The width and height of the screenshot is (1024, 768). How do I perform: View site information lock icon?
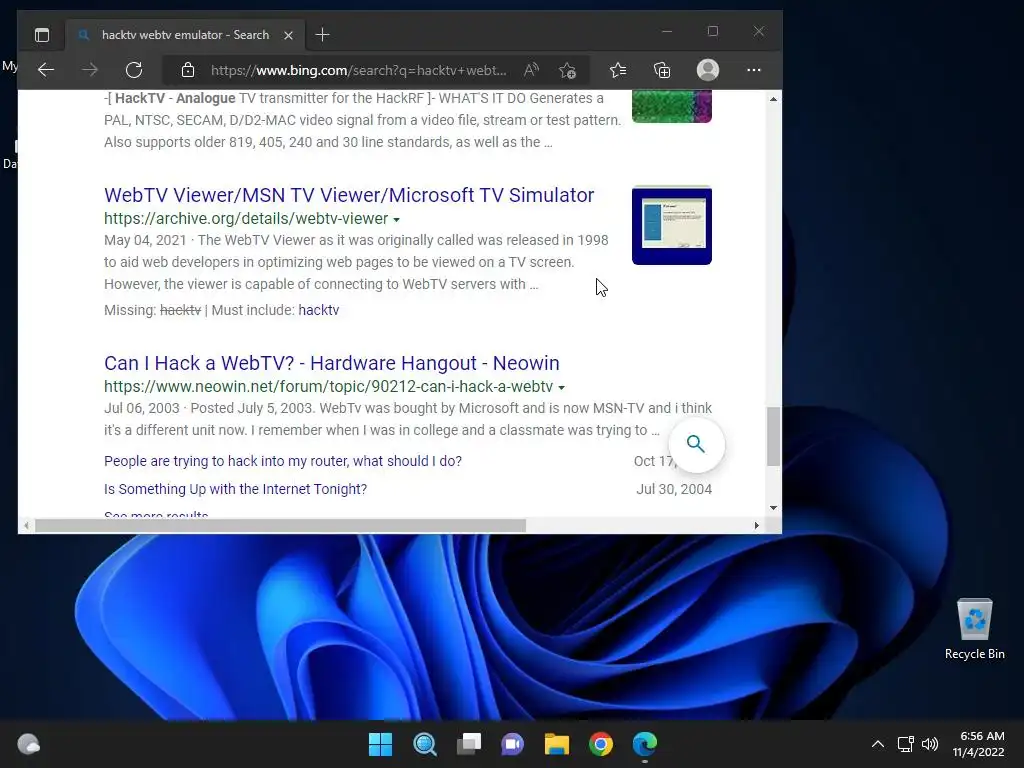pos(187,70)
